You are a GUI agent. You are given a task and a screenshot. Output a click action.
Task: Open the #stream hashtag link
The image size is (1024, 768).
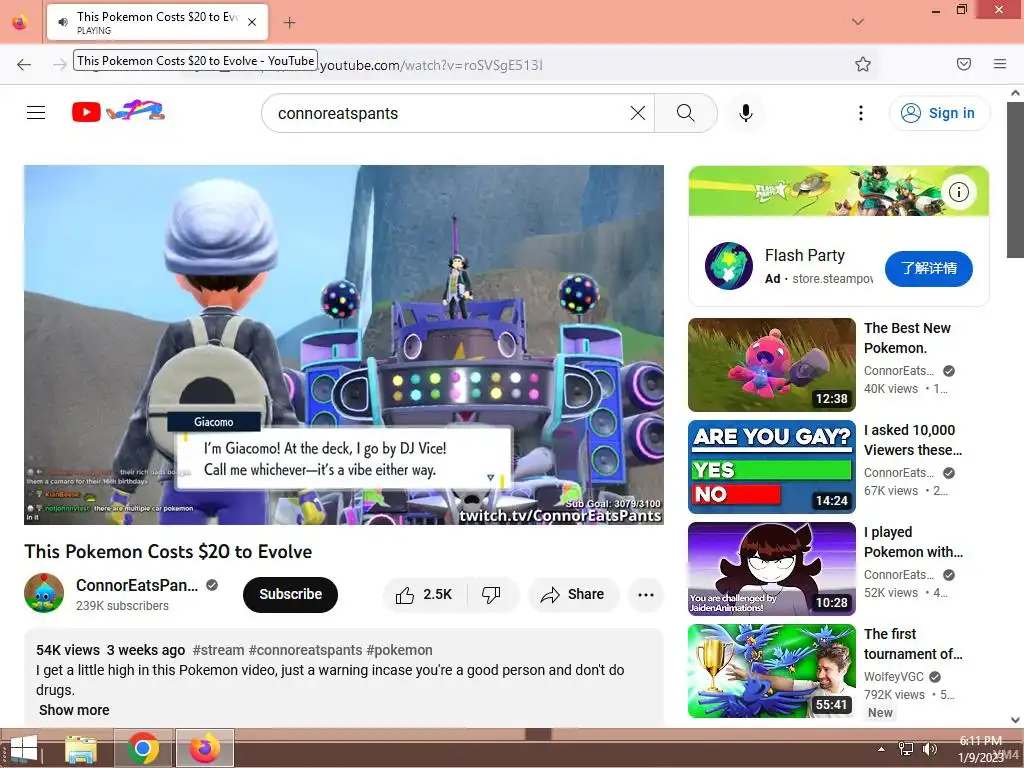[x=218, y=650]
